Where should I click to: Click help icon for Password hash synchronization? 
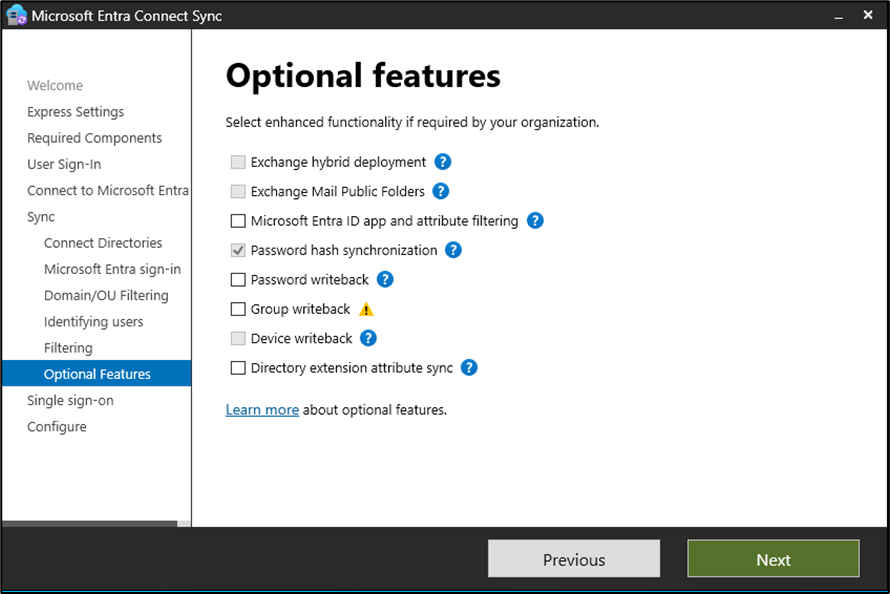tap(453, 250)
